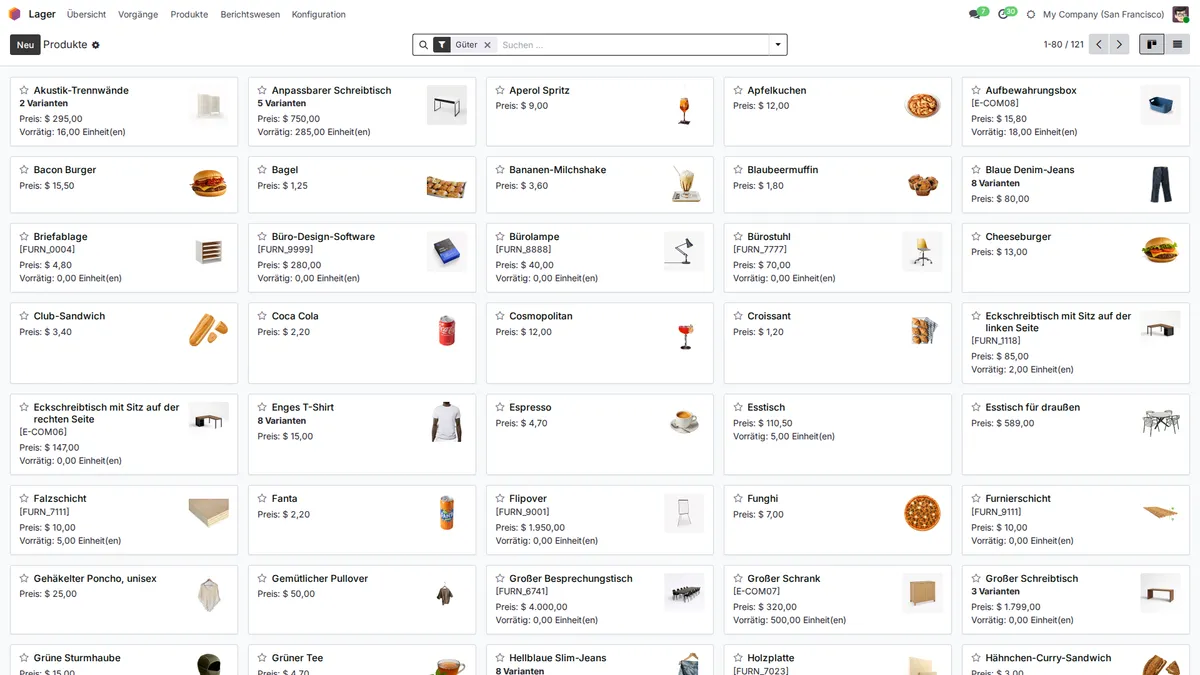Click the debug bug icon near company name
The width and height of the screenshot is (1200, 675).
[1031, 15]
